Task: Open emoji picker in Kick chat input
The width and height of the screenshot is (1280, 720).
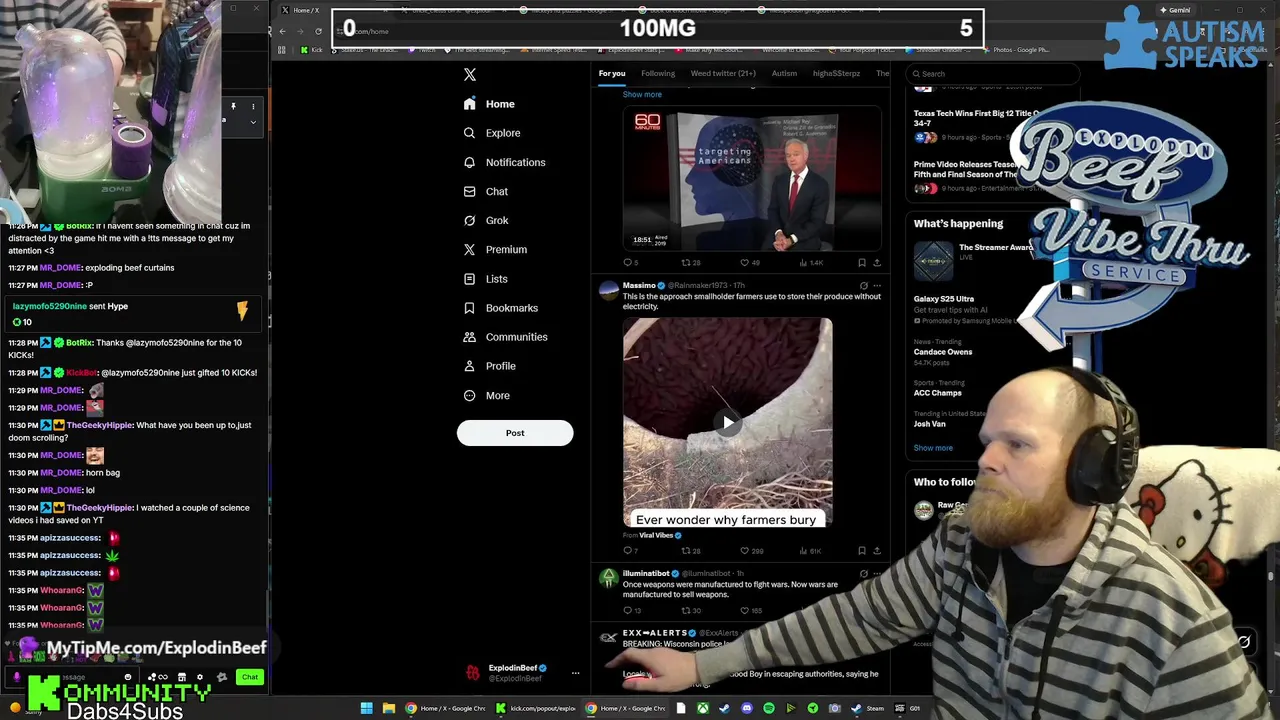Action: pos(127,678)
